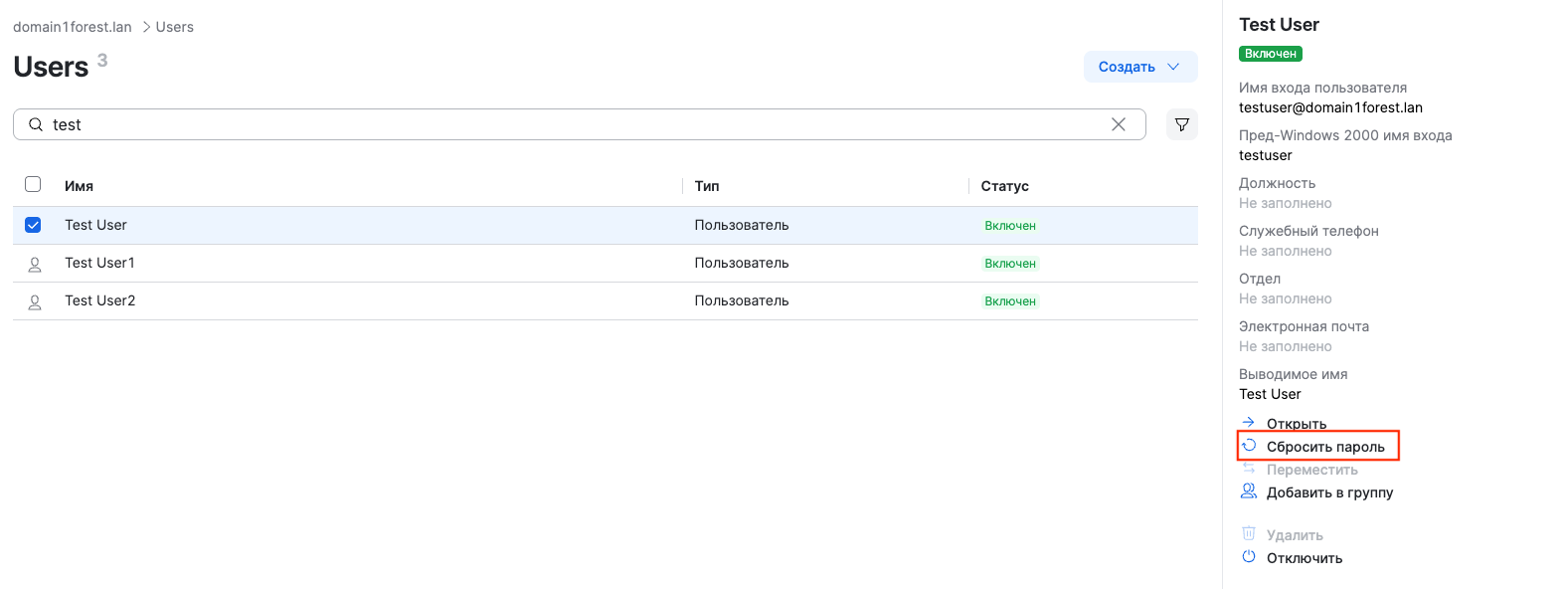The width and height of the screenshot is (1568, 589).
Task: Toggle the select-all checkbox in header
Action: pos(33,184)
